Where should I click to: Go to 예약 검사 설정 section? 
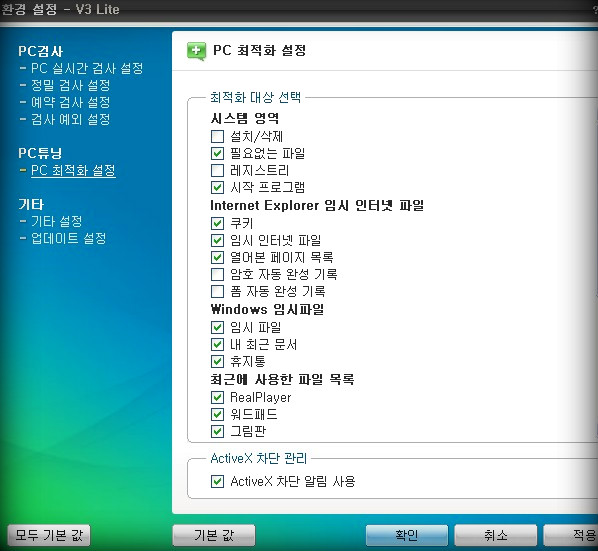tap(71, 102)
